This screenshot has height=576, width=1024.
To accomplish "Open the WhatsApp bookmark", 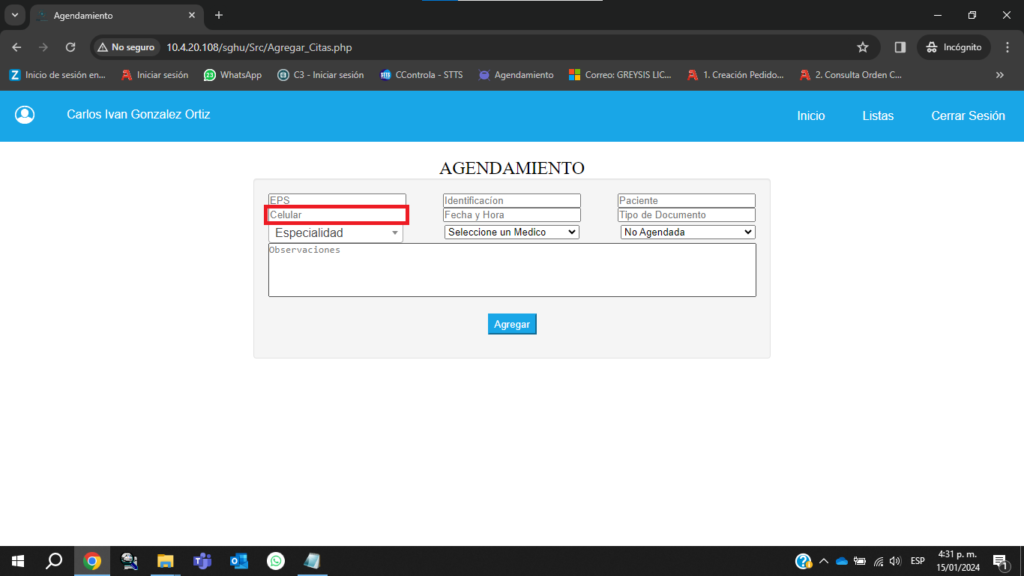I will point(232,75).
